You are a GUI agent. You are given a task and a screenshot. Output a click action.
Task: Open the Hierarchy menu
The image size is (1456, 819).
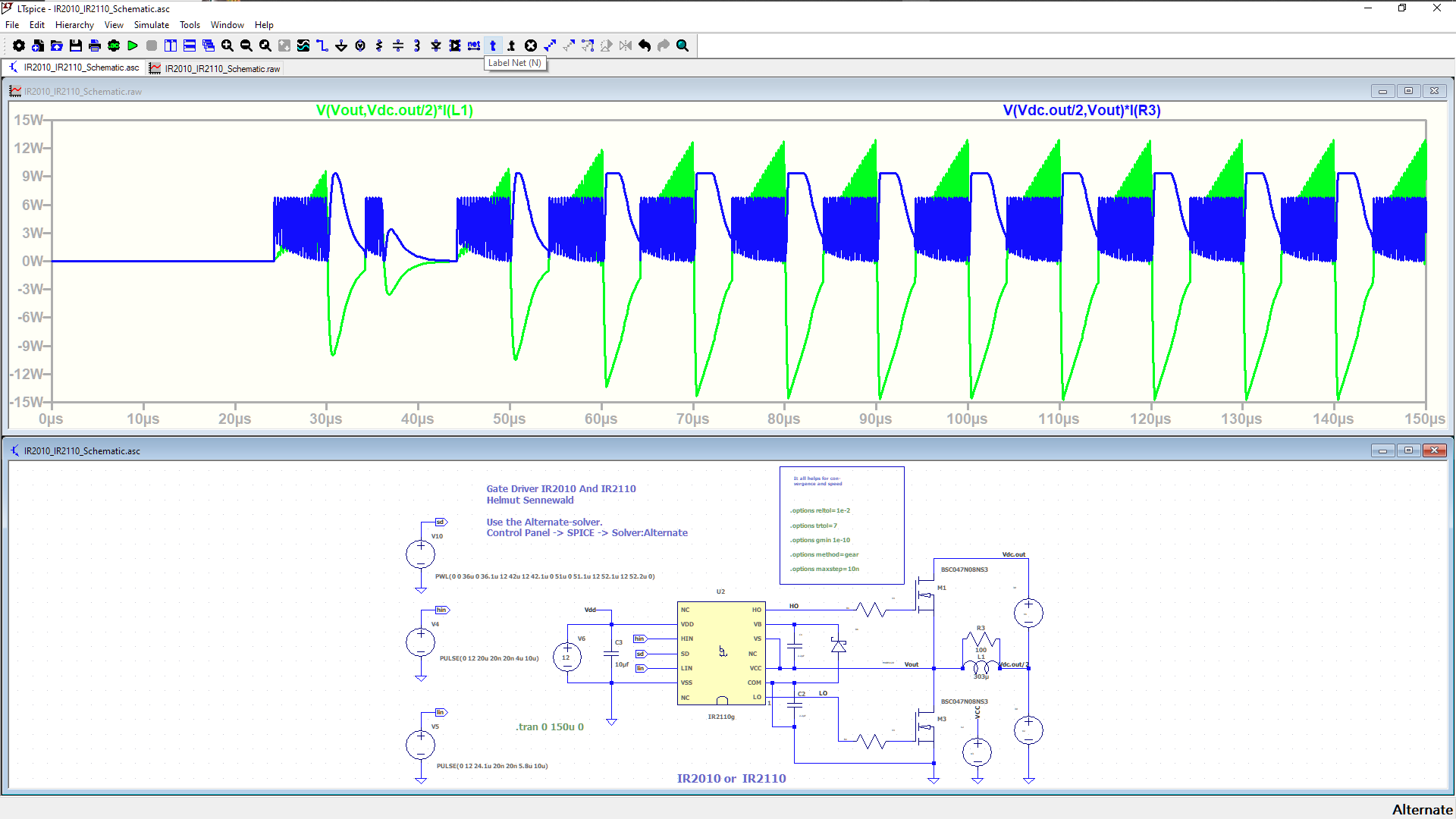click(x=74, y=25)
